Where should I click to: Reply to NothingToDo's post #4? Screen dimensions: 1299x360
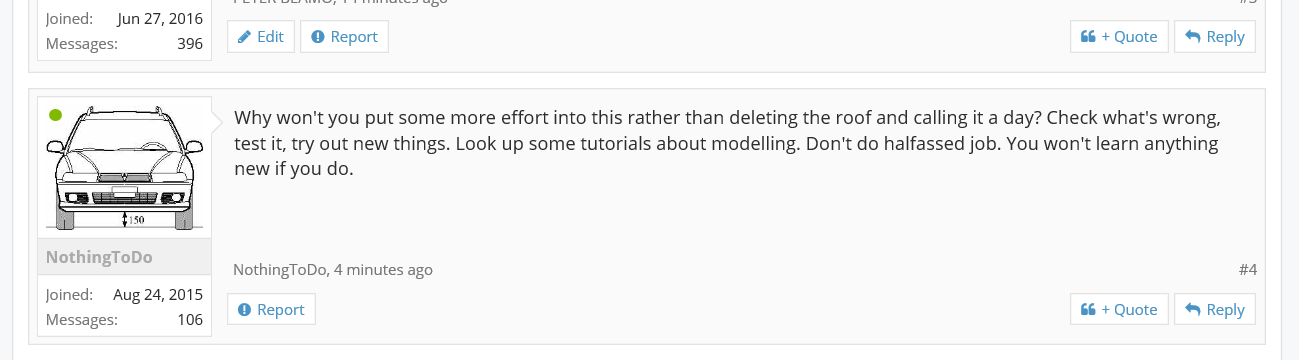pyautogui.click(x=1214, y=310)
